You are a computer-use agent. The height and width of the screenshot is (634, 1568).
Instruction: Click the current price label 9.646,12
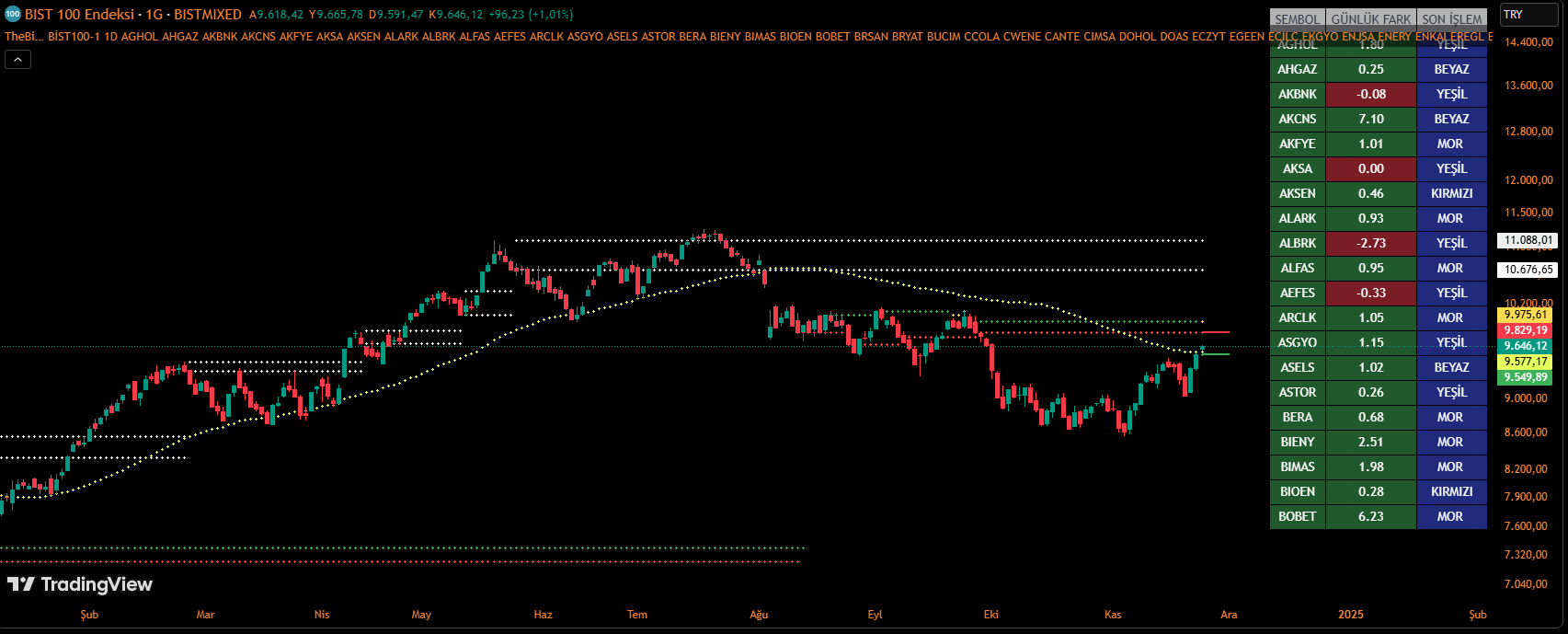point(1526,346)
